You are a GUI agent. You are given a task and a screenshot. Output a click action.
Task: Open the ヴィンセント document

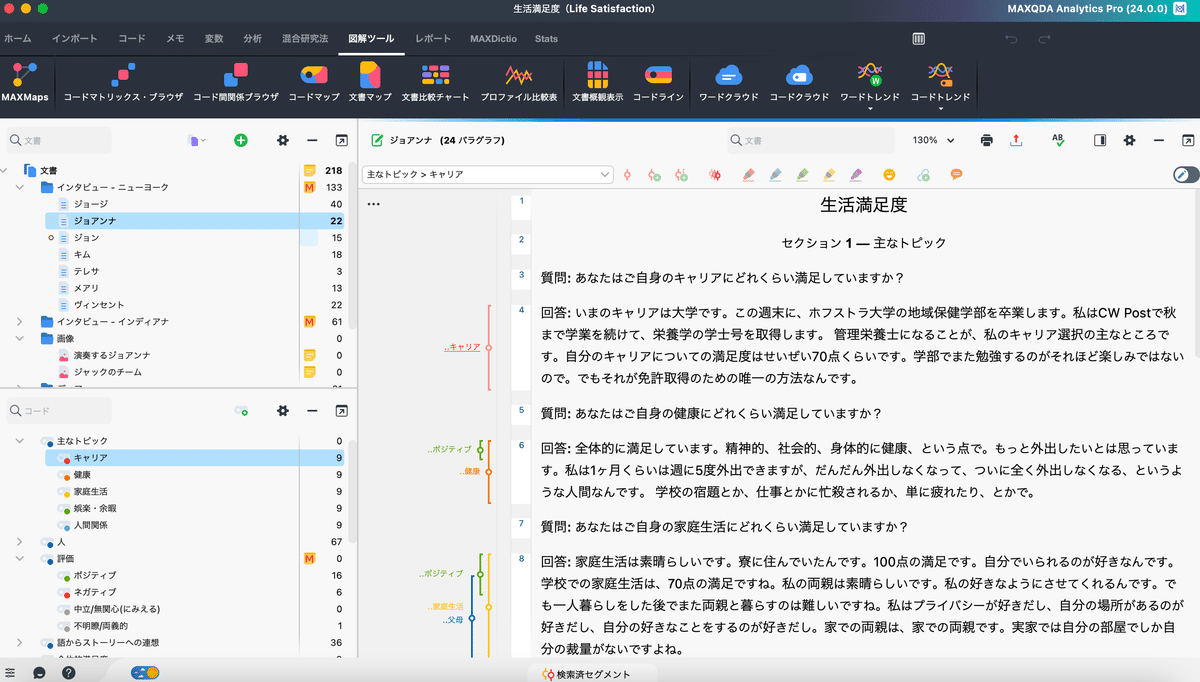[x=99, y=305]
